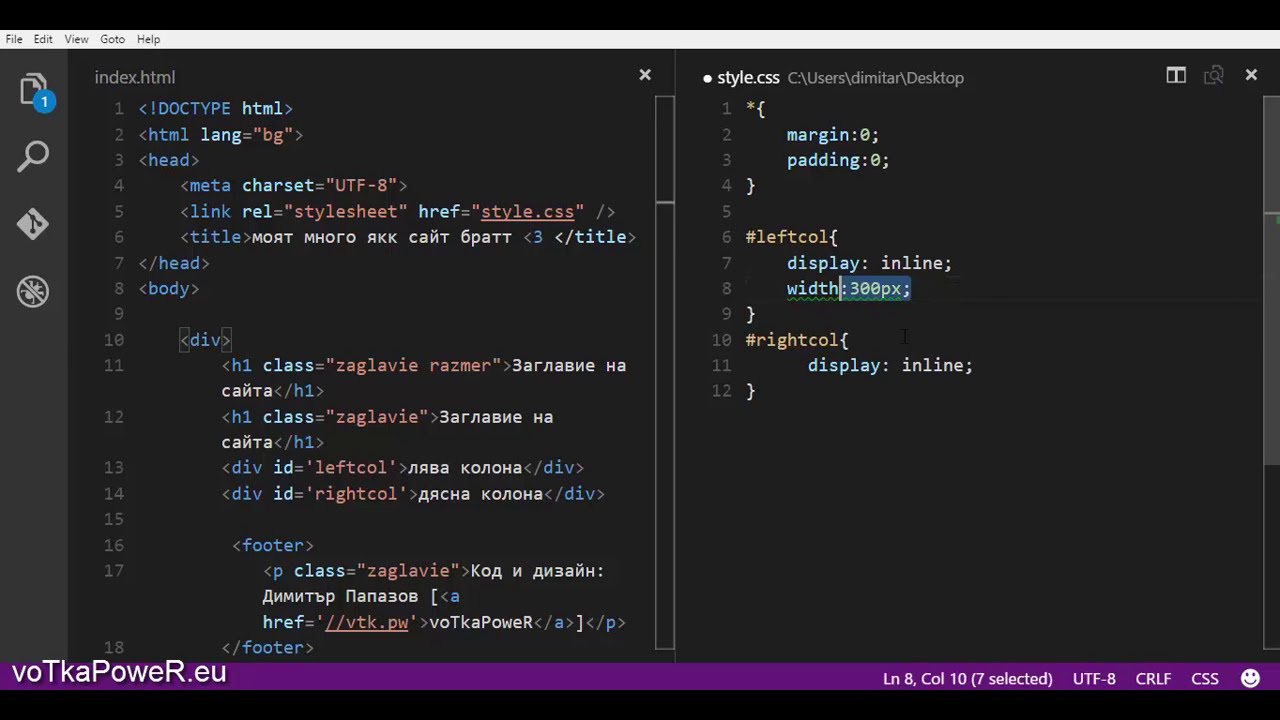Image resolution: width=1280 pixels, height=720 pixels.
Task: Click the "#leftcol{" selector text
Action: [x=792, y=237]
